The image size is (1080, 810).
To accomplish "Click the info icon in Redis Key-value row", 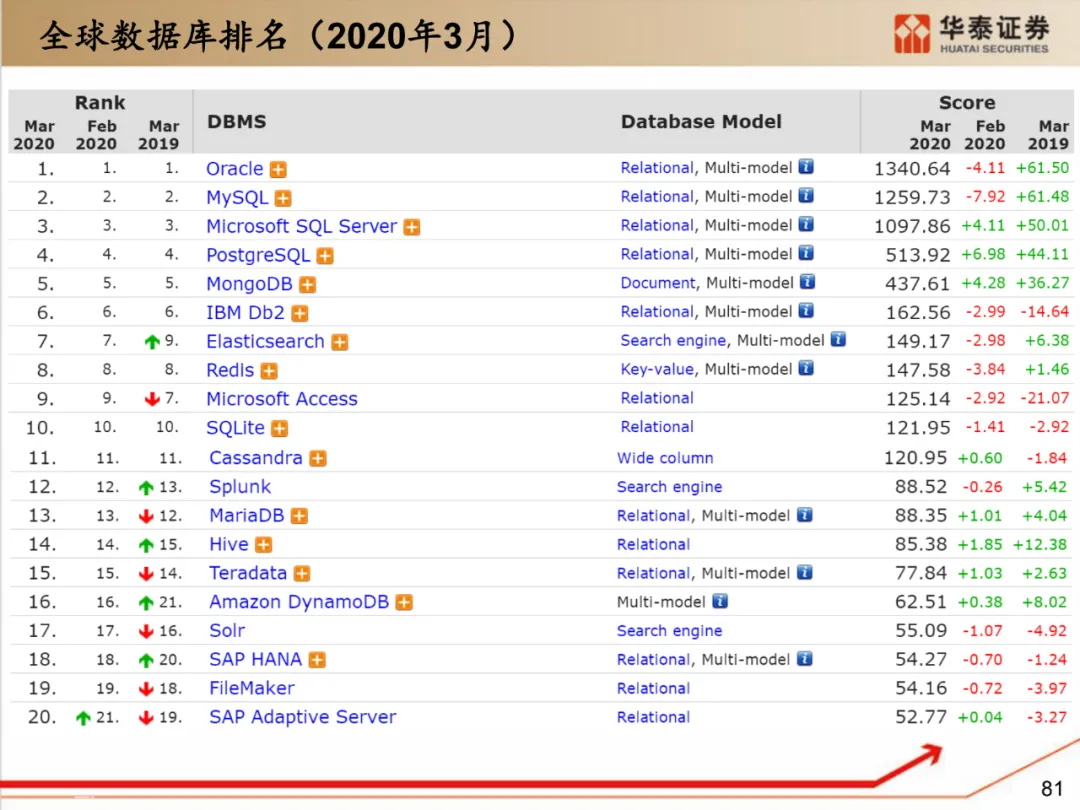I will point(806,368).
